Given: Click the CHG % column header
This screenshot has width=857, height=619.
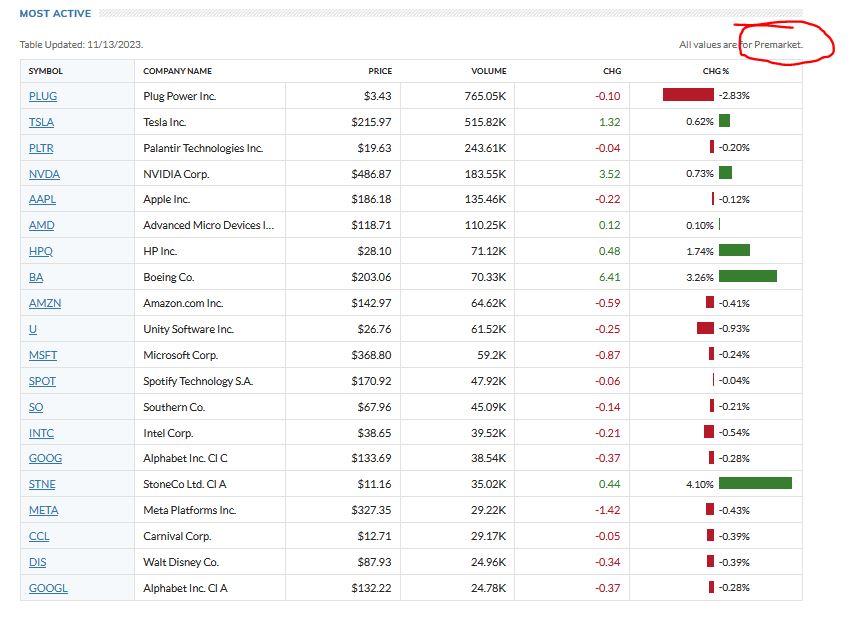Looking at the screenshot, I should [716, 71].
